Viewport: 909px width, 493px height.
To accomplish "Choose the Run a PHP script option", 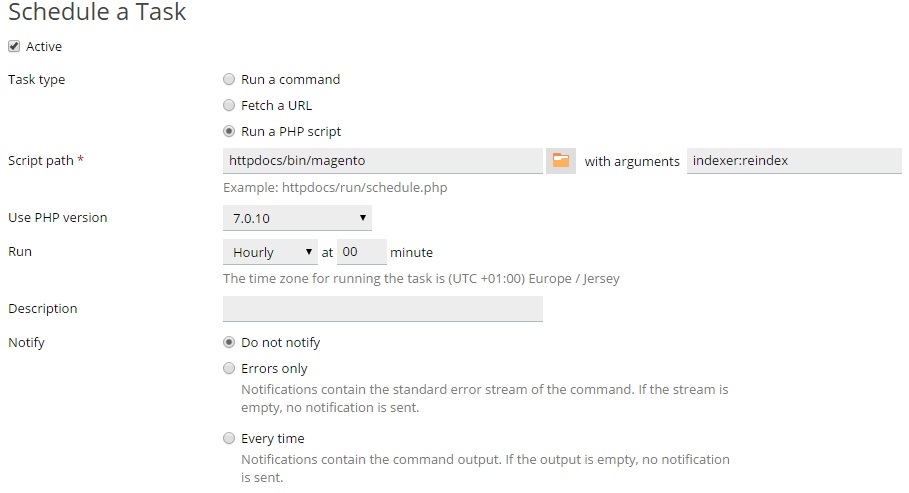I will click(x=229, y=131).
